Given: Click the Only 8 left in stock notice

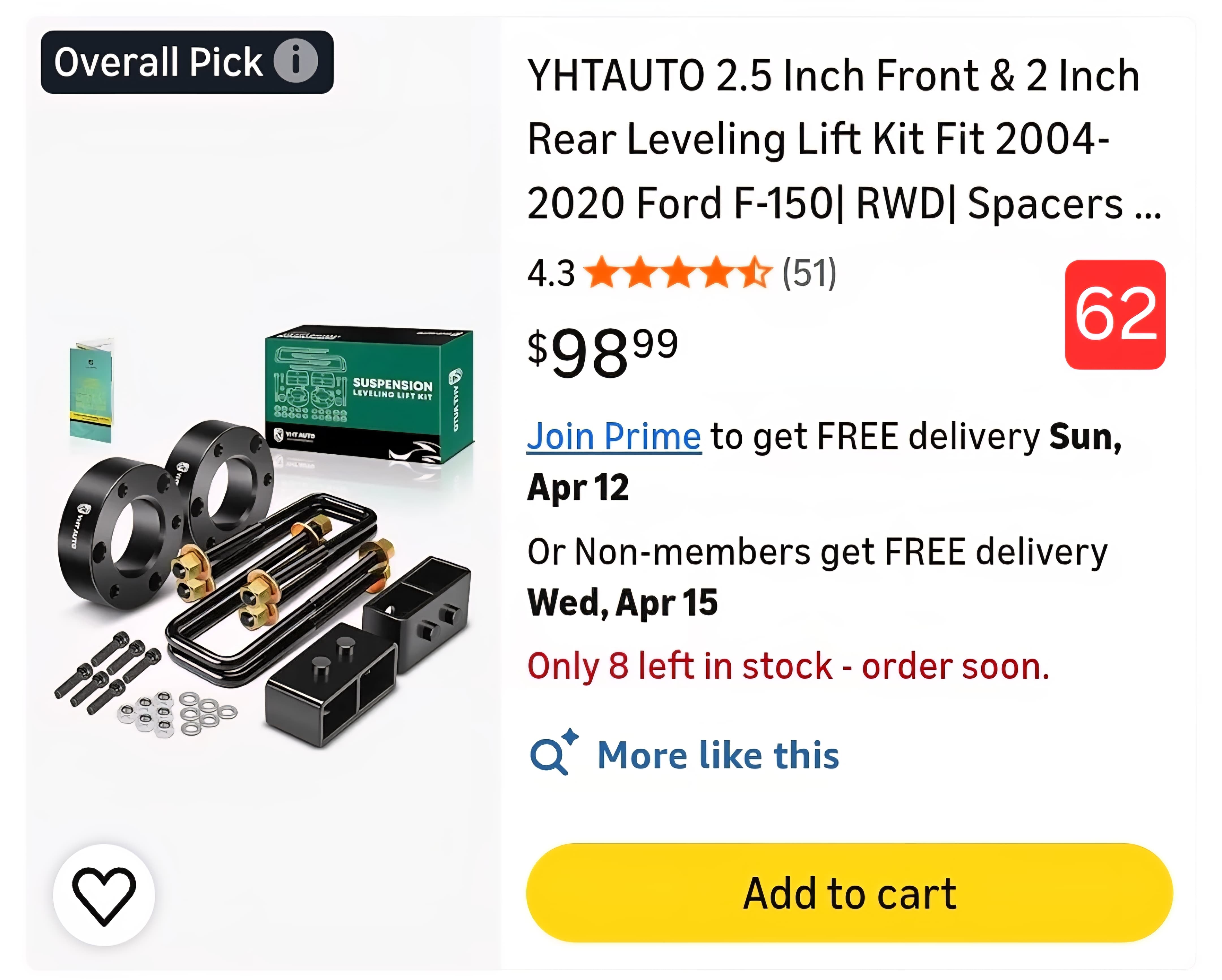Looking at the screenshot, I should click(x=788, y=666).
